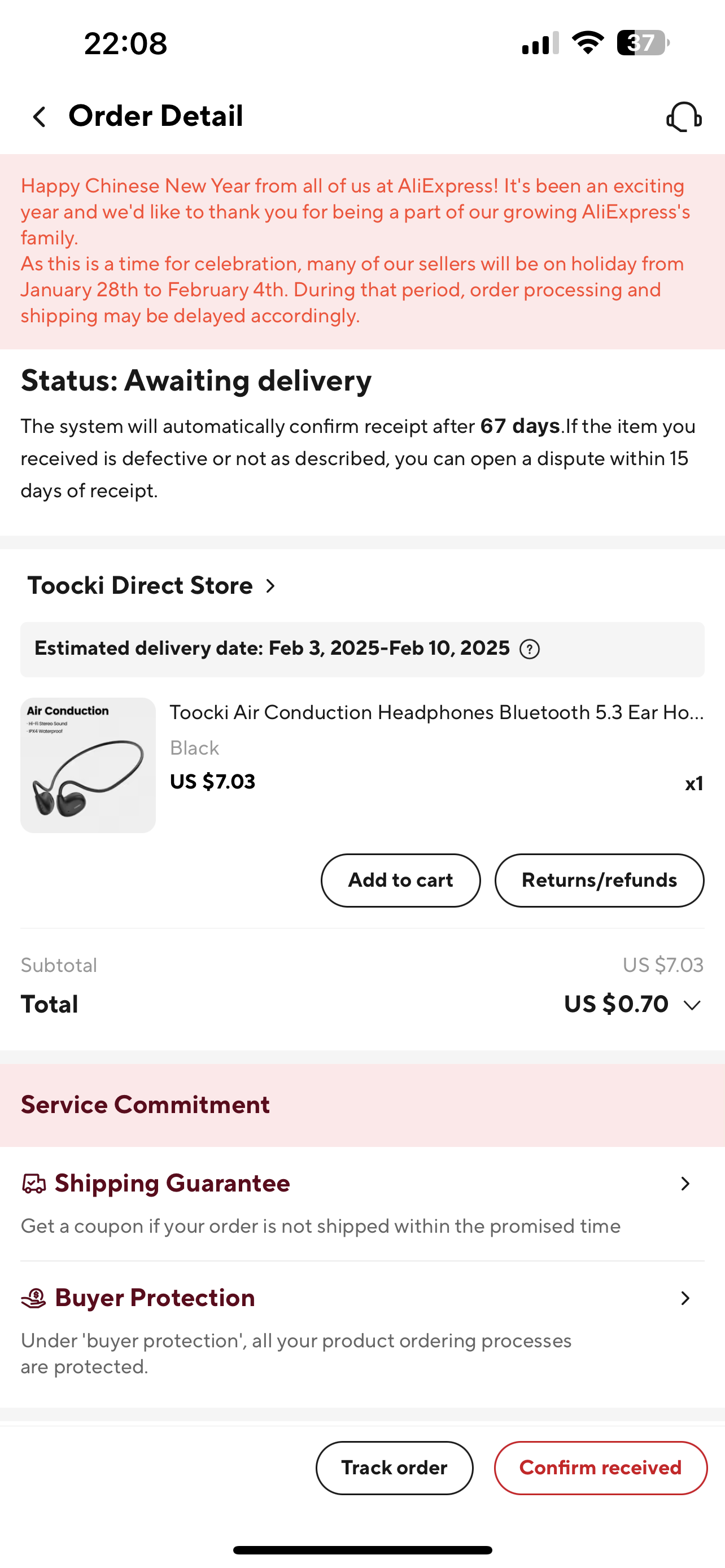
Task: Tap the Shipping Guarantee truck icon
Action: 33,1184
